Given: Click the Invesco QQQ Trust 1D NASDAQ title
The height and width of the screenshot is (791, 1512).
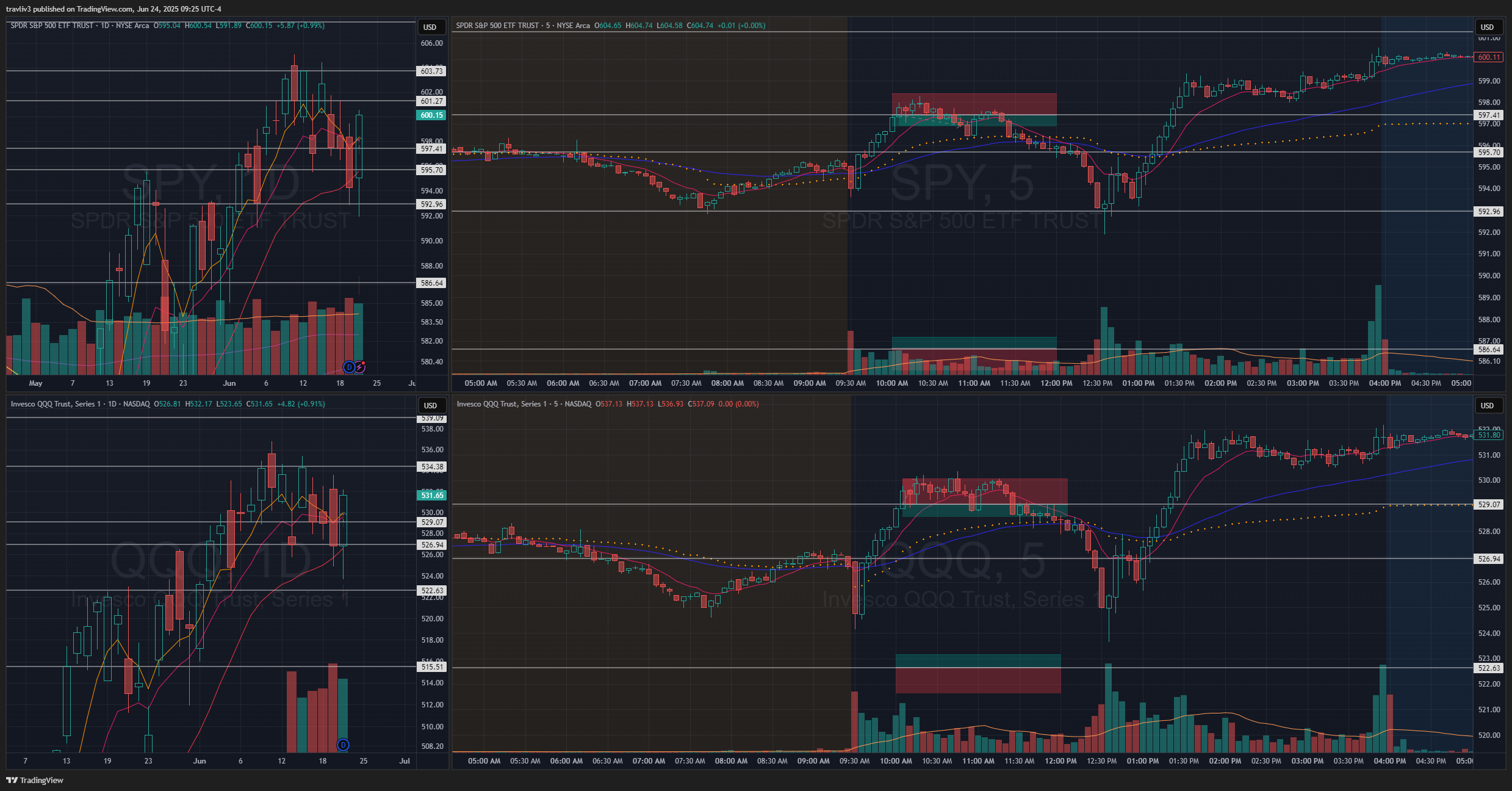Looking at the screenshot, I should click(80, 404).
